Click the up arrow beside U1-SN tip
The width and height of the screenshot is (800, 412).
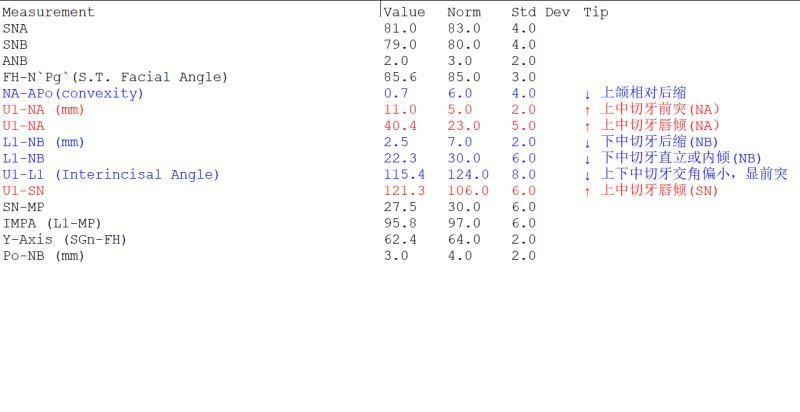click(587, 192)
